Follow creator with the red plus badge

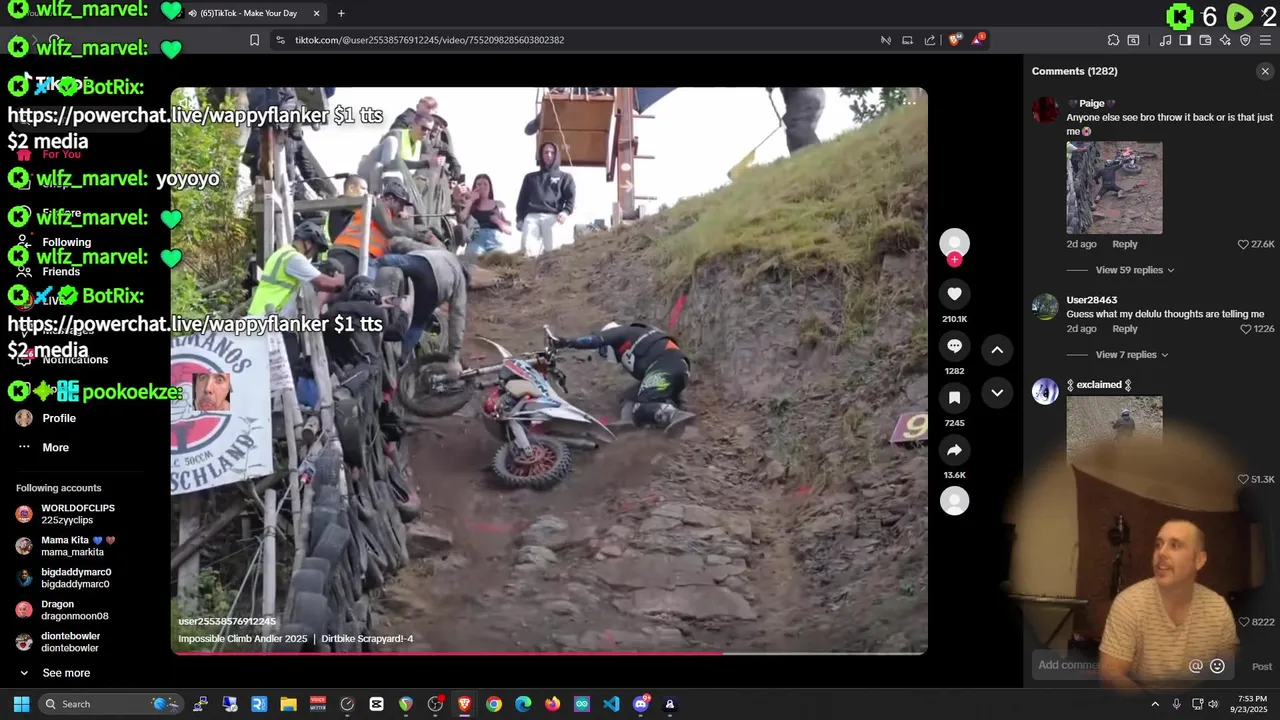954,259
